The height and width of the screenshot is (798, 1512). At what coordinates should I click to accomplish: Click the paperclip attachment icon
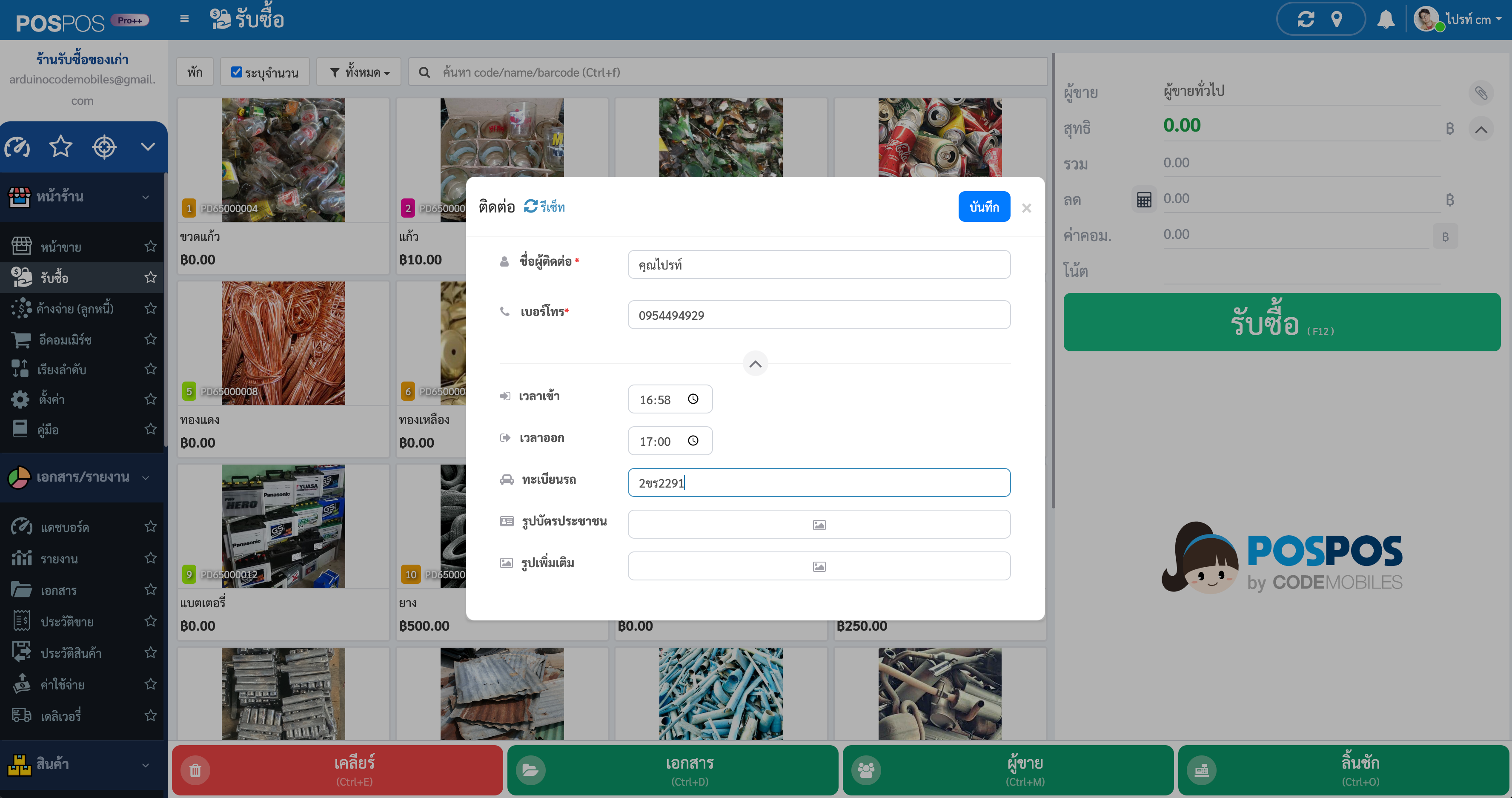(x=1481, y=93)
